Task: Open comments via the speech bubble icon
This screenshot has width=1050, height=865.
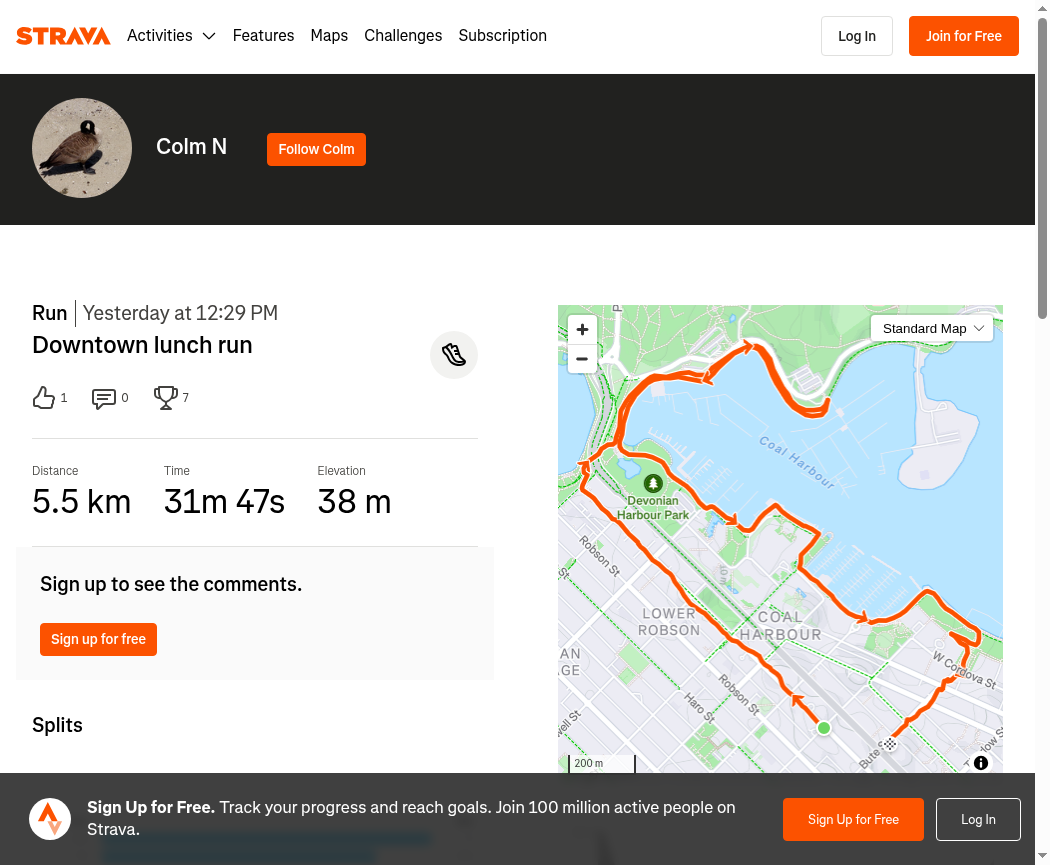Action: [x=103, y=398]
